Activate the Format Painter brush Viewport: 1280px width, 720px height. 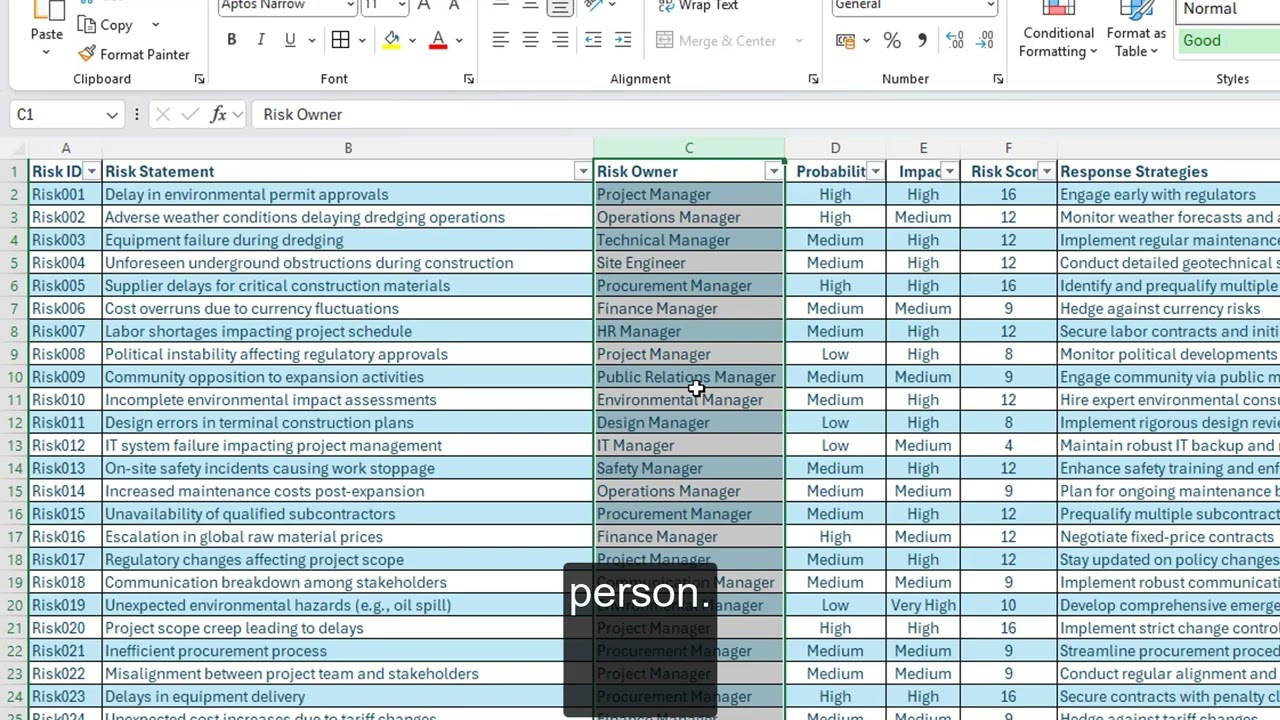[x=133, y=54]
